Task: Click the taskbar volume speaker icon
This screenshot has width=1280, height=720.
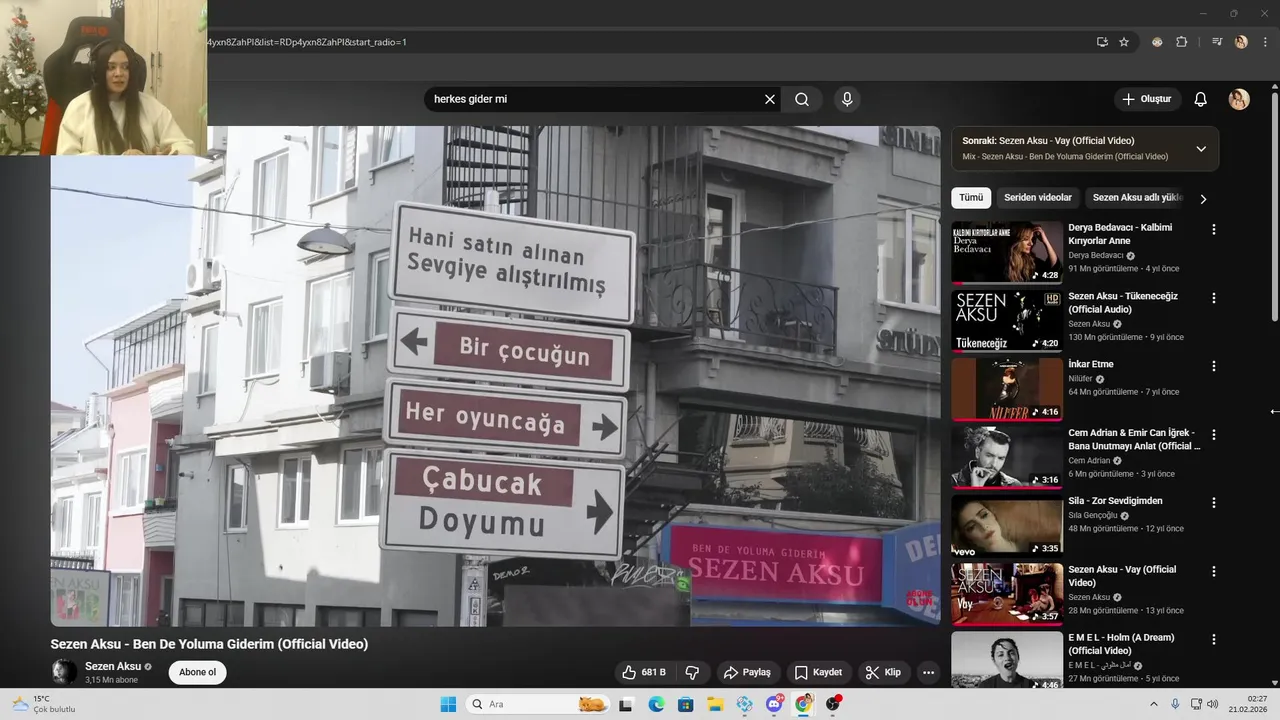Action: pos(1212,704)
